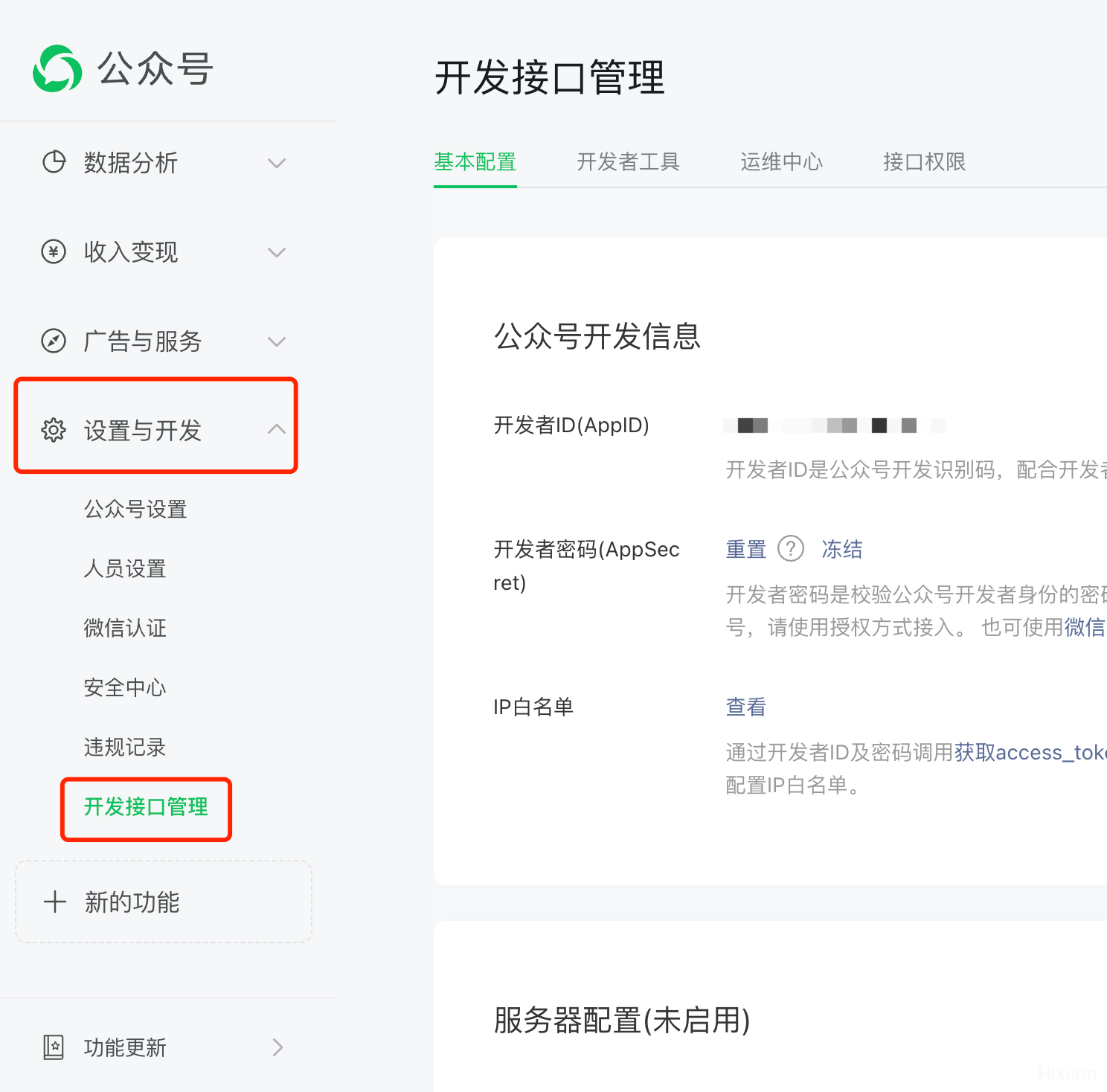This screenshot has height=1092, width=1107.
Task: Select 开发接口管理 in the sidebar
Action: coord(146,807)
